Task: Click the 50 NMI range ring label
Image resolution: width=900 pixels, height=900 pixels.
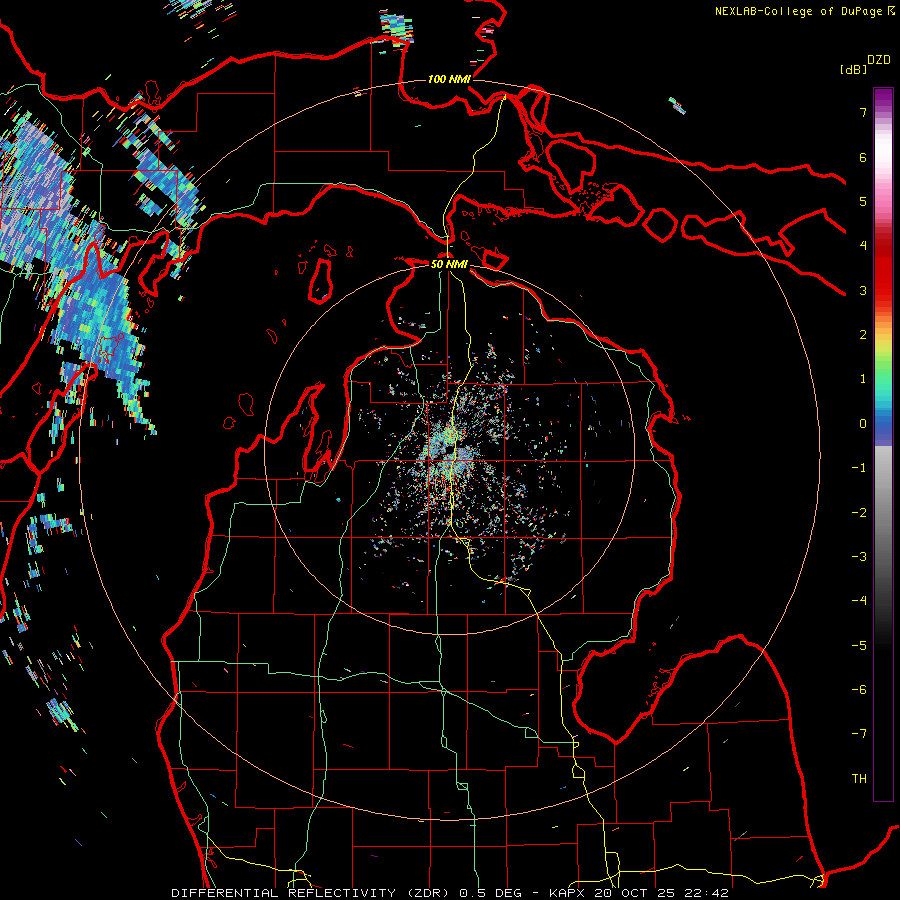Action: 449,264
